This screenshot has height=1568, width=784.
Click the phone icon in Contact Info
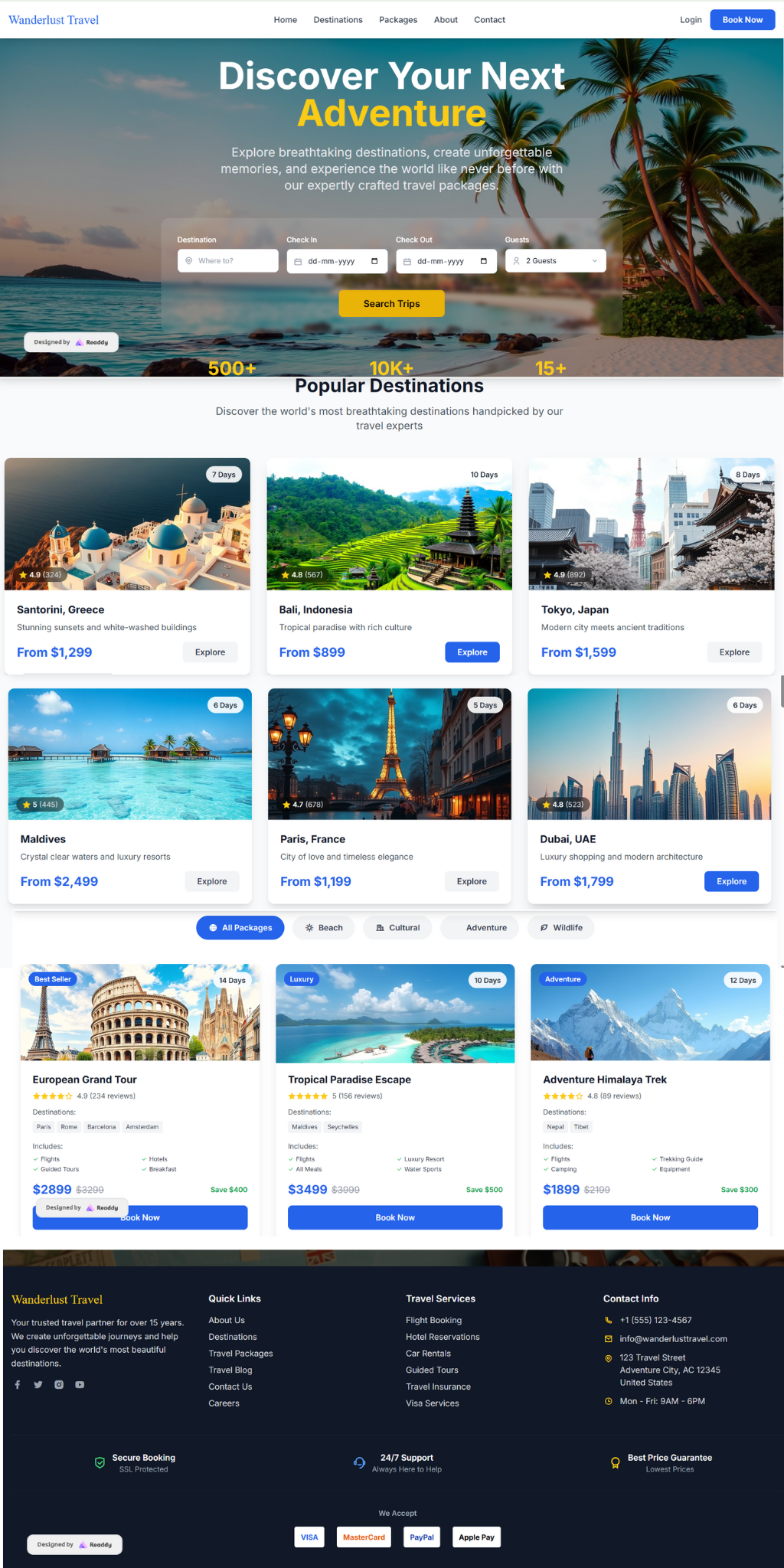(x=609, y=1320)
